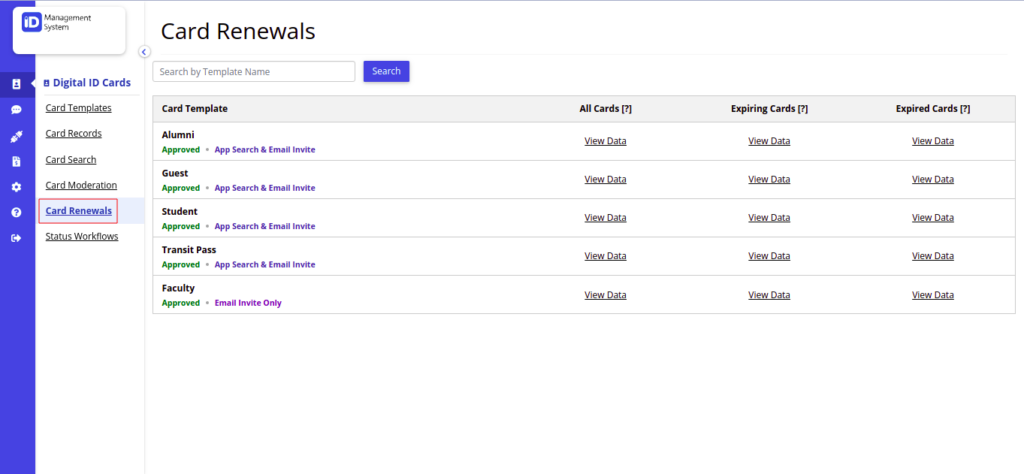Screen dimensions: 1024x474
Task: View All Cards data for Alumni
Action: (605, 141)
